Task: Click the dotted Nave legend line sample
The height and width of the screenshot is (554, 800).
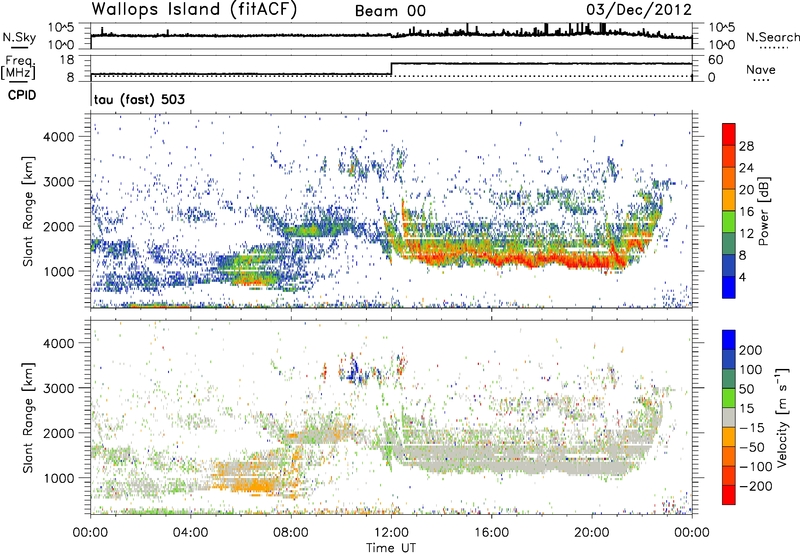Action: pos(761,81)
